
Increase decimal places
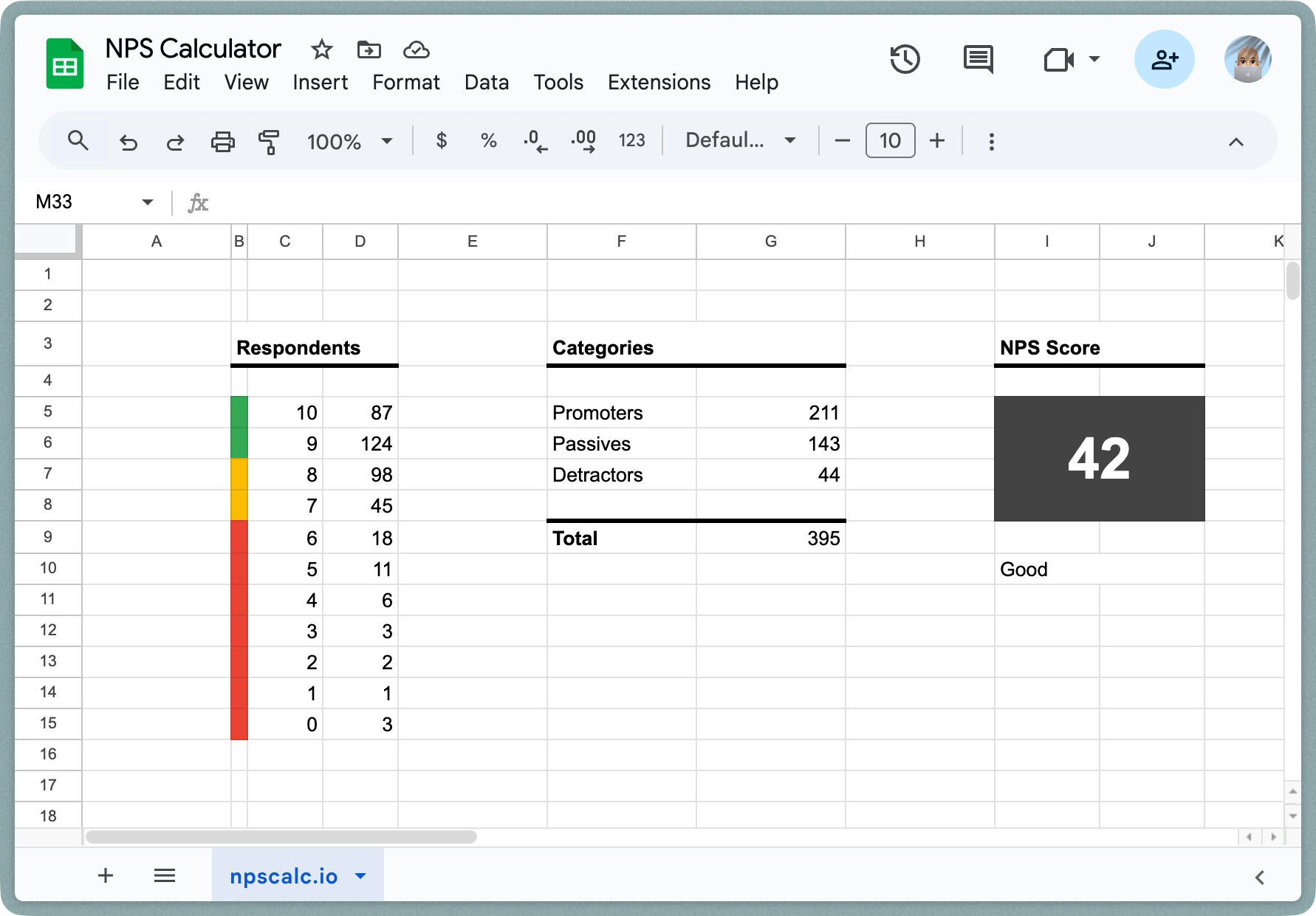pos(583,140)
